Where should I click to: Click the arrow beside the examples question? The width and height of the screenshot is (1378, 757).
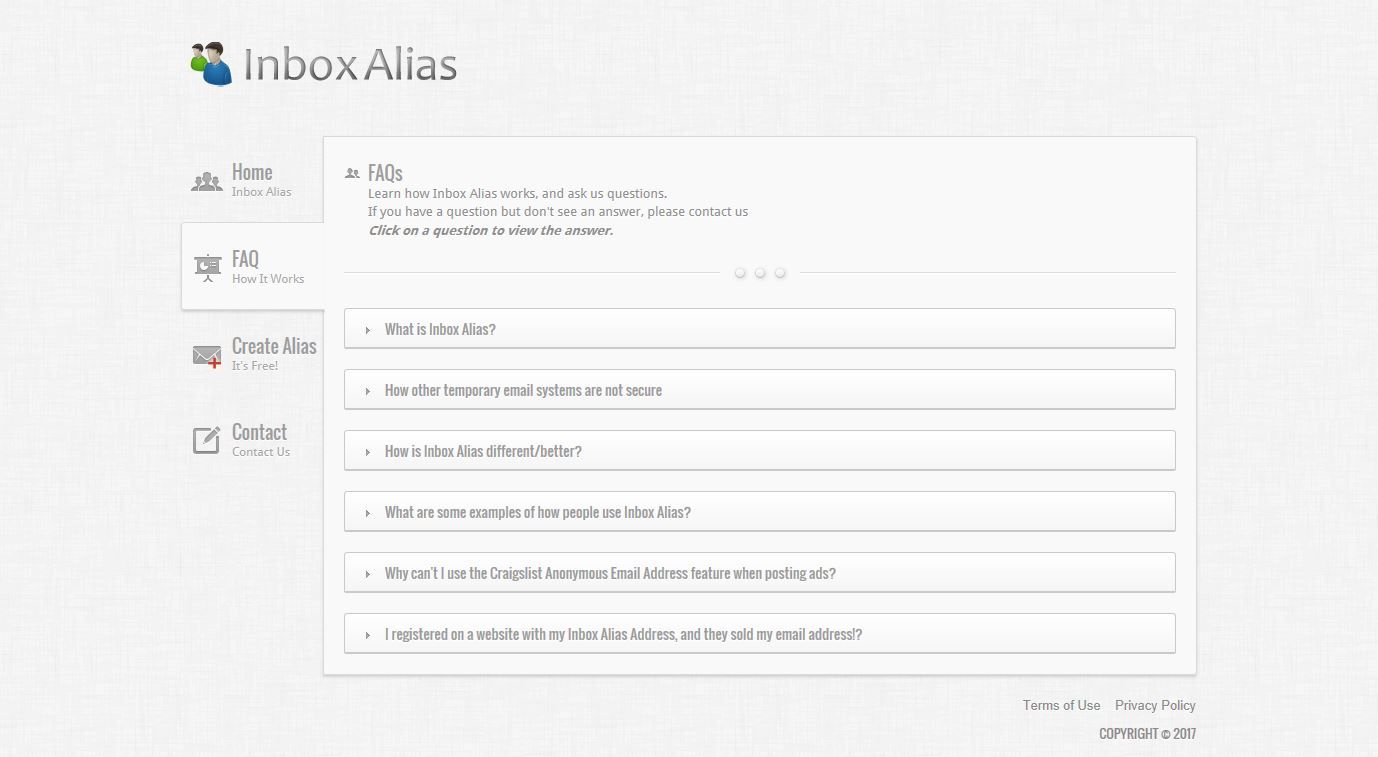368,511
